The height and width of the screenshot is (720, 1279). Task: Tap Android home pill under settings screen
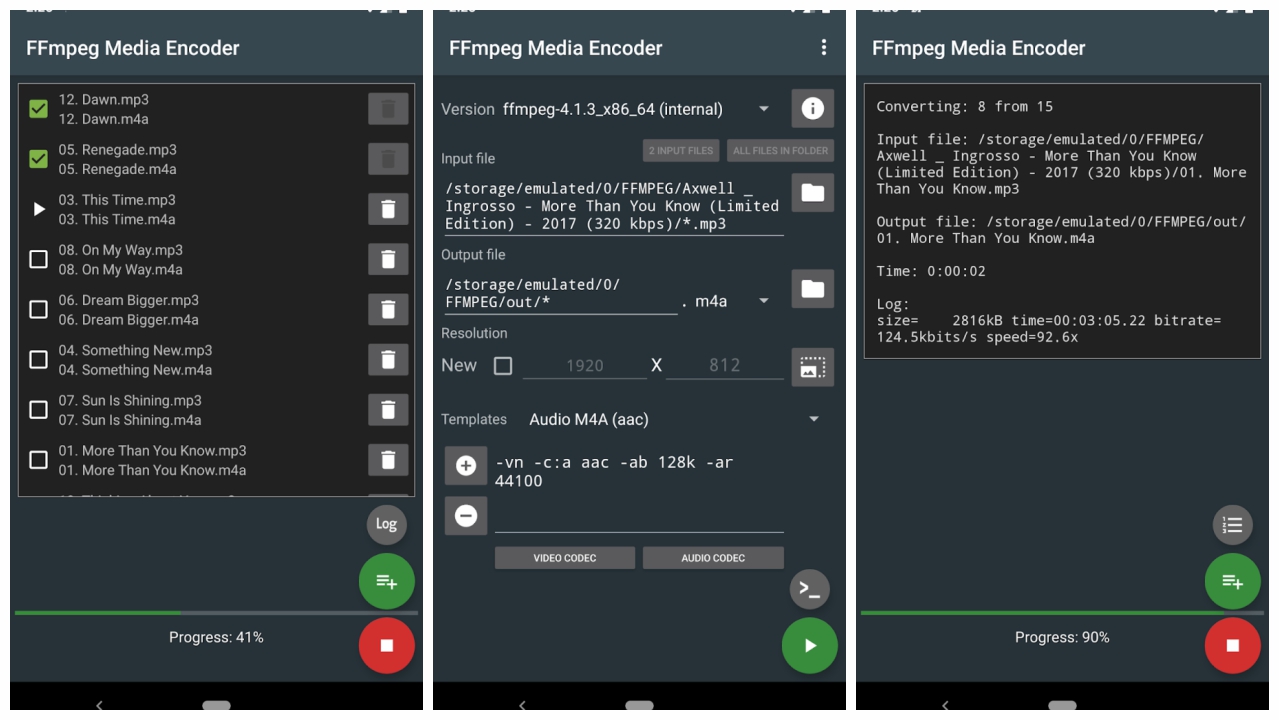click(x=639, y=705)
